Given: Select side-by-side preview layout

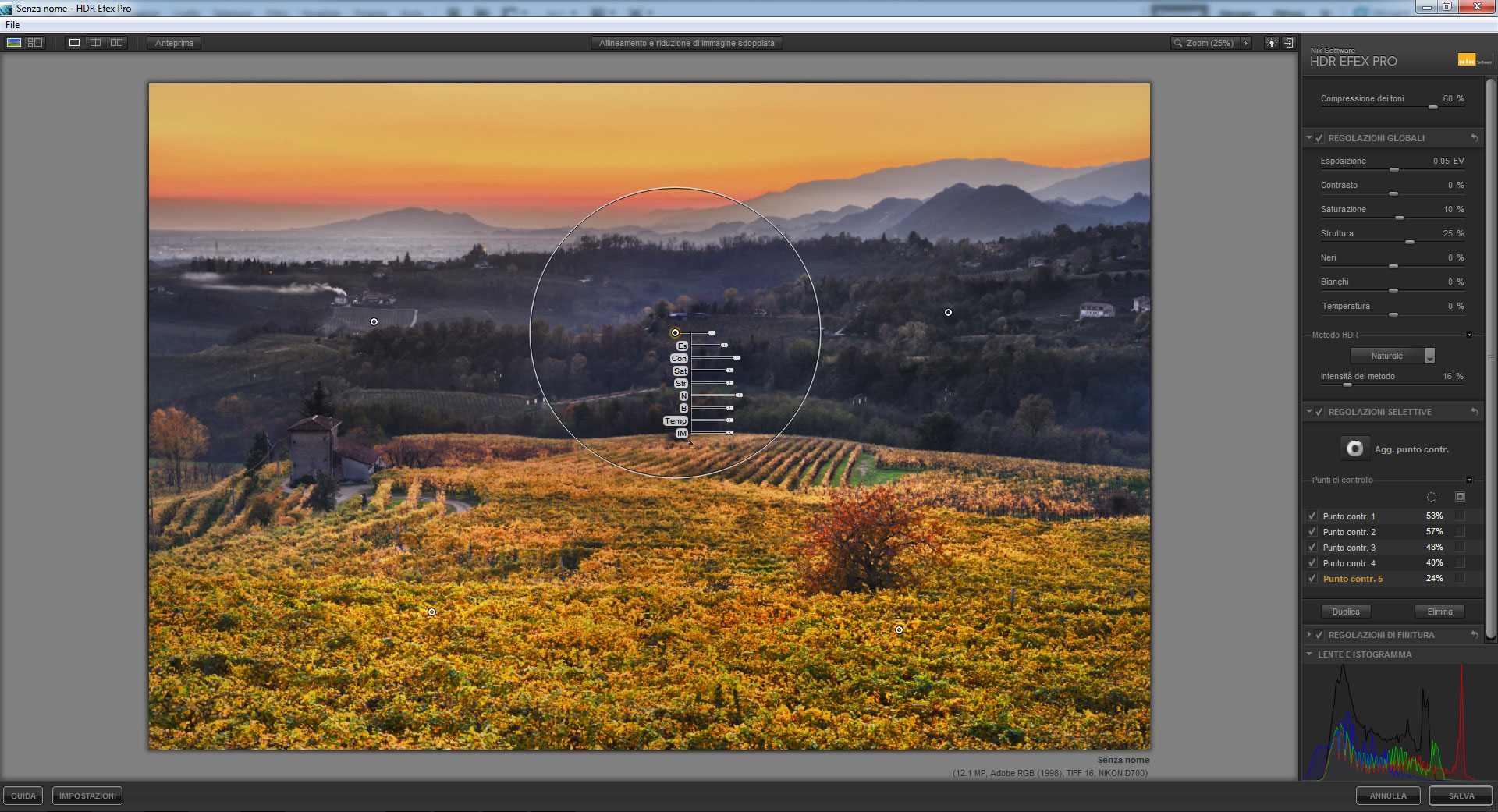Looking at the screenshot, I should coord(116,43).
